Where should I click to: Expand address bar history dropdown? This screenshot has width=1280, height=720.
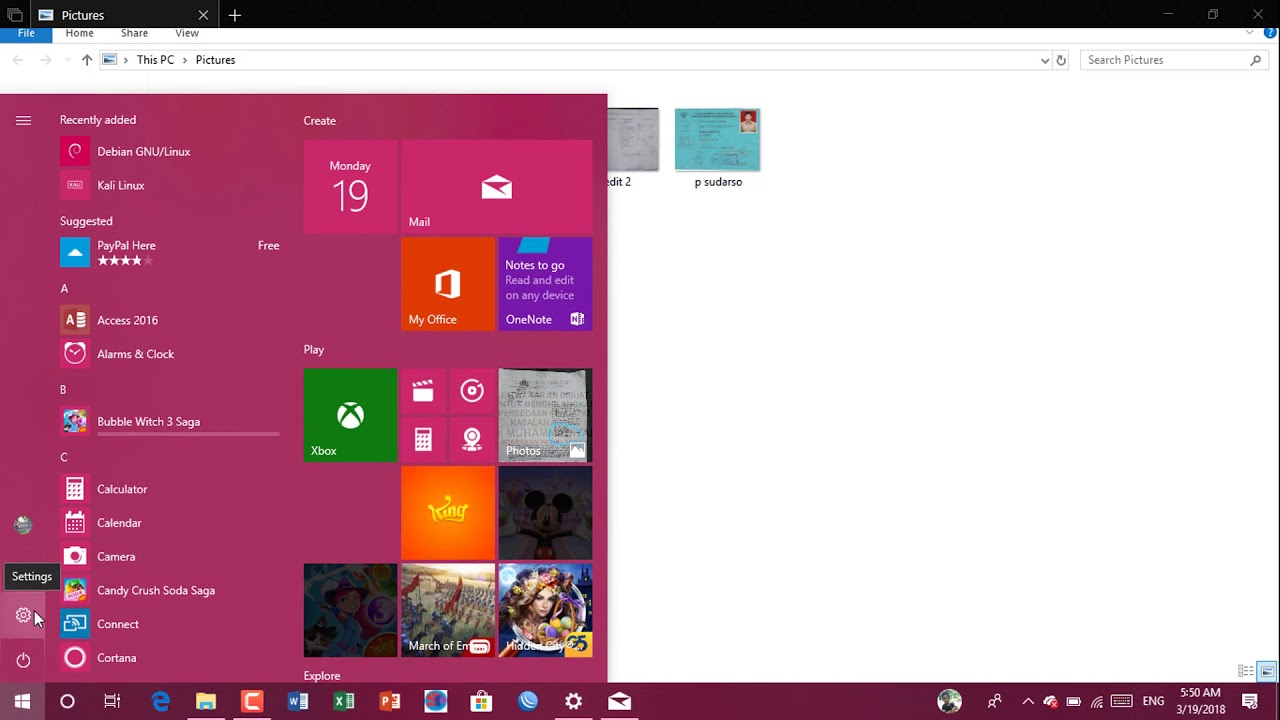1045,60
